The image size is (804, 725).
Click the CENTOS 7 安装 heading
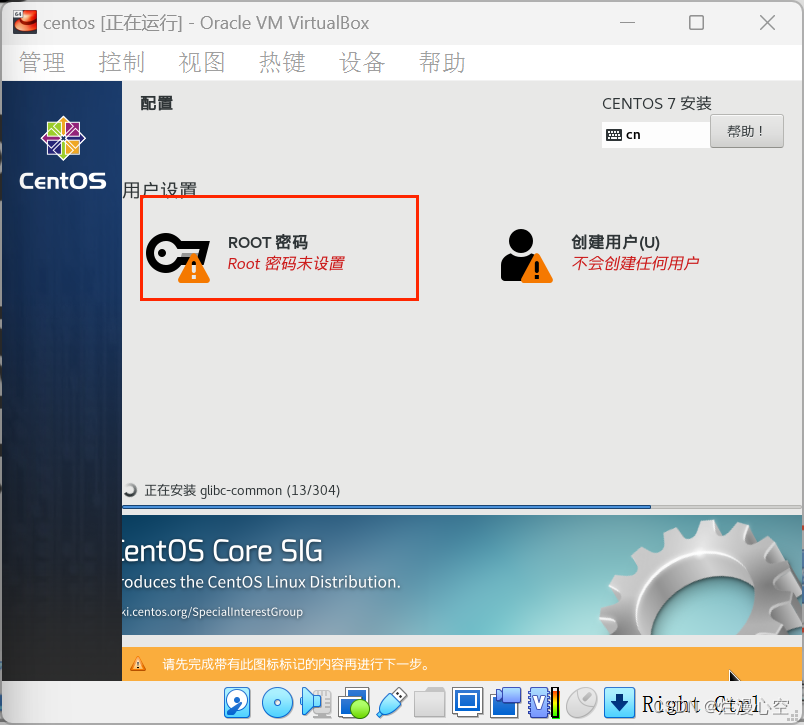pos(657,104)
